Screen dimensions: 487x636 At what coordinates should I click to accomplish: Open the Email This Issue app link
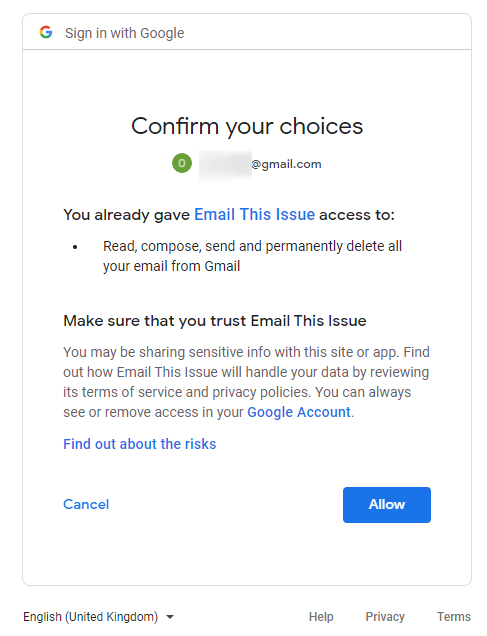254,214
